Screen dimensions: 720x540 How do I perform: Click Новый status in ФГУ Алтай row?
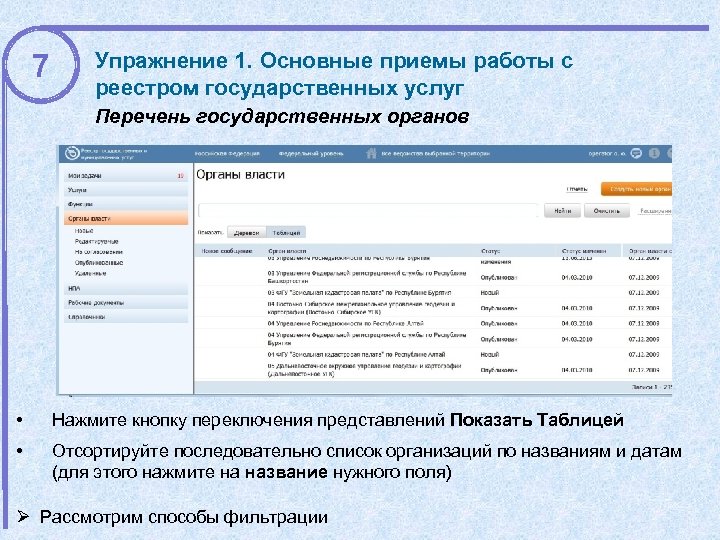(489, 354)
